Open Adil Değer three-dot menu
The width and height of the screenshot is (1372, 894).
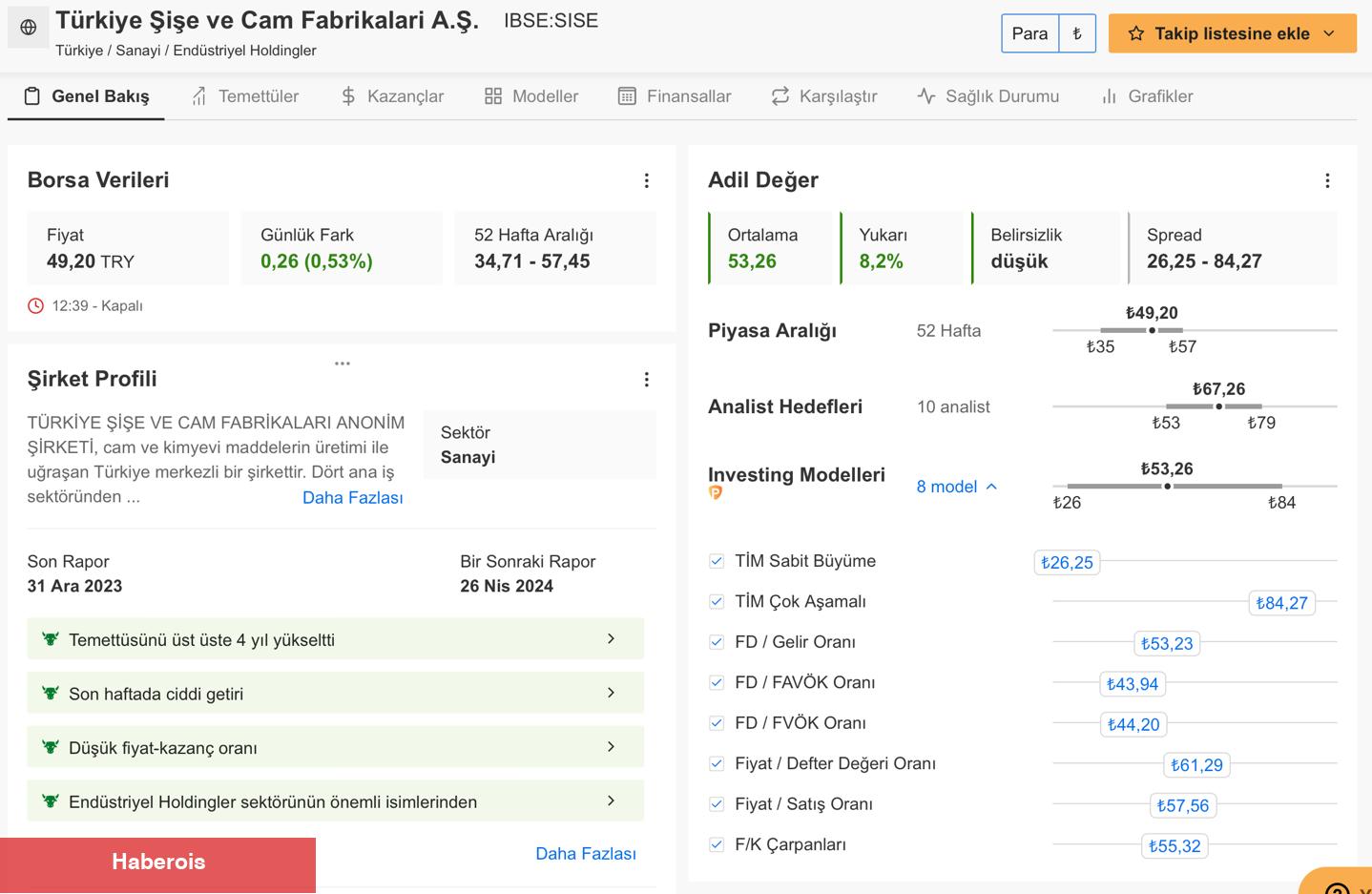tap(1327, 180)
